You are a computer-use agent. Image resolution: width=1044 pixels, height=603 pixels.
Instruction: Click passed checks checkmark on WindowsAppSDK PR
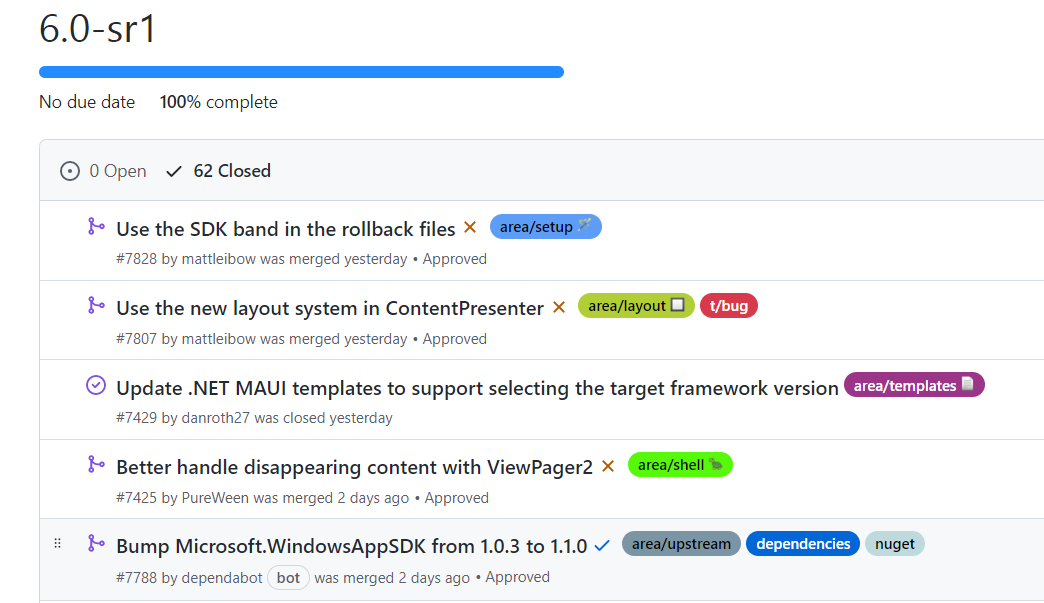[602, 546]
